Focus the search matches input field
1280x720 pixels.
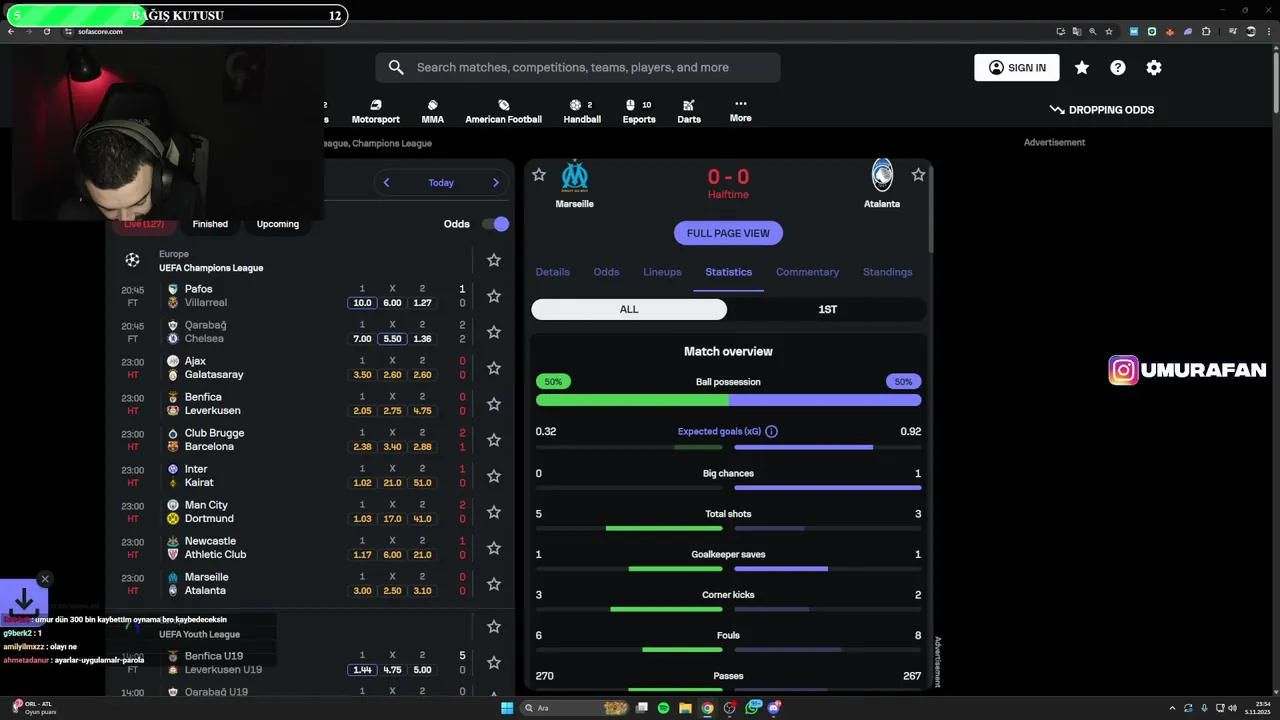578,68
